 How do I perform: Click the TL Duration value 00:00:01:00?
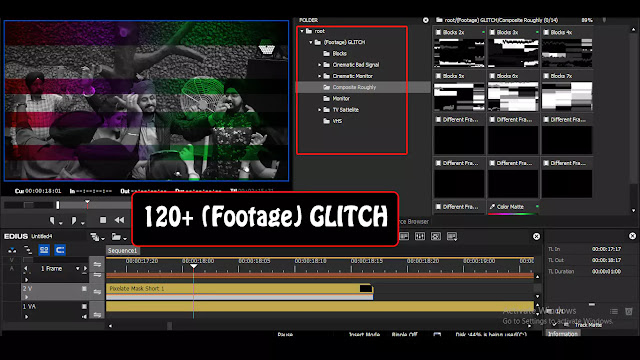[x=606, y=271]
